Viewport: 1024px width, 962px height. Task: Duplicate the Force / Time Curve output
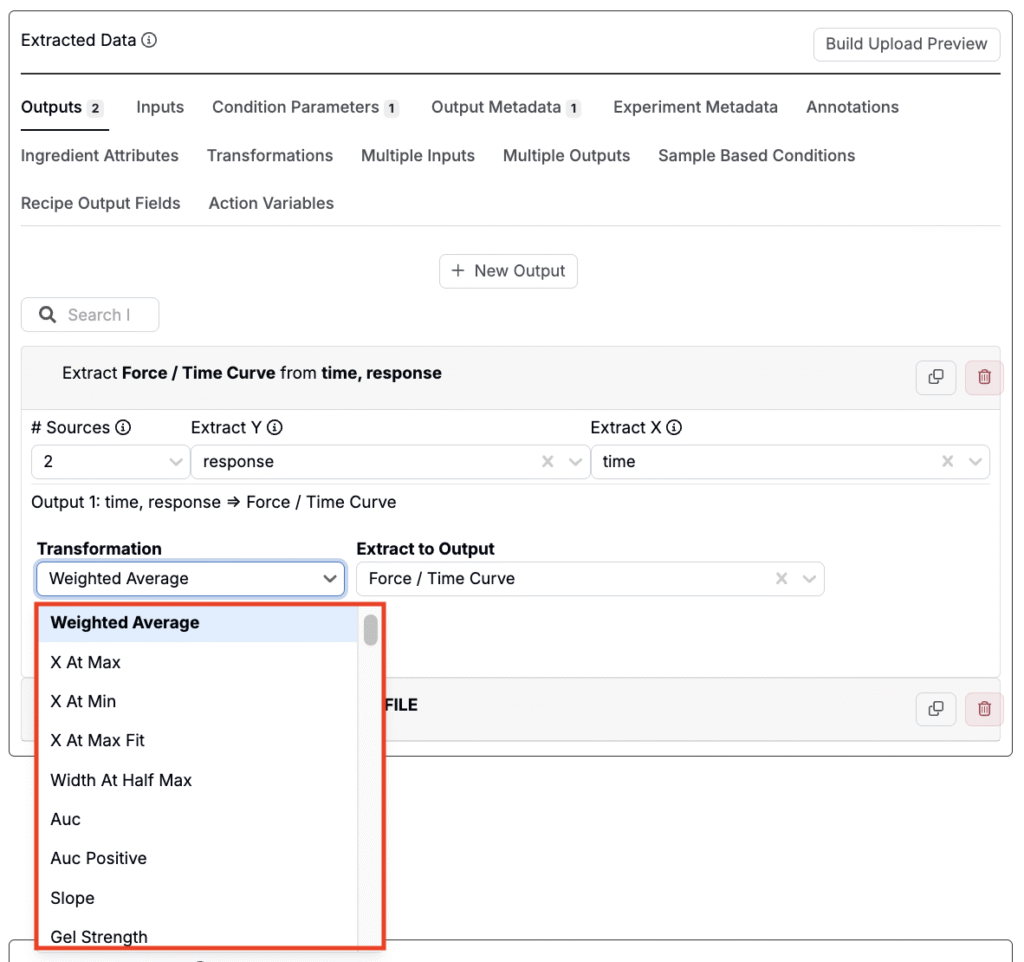[935, 377]
